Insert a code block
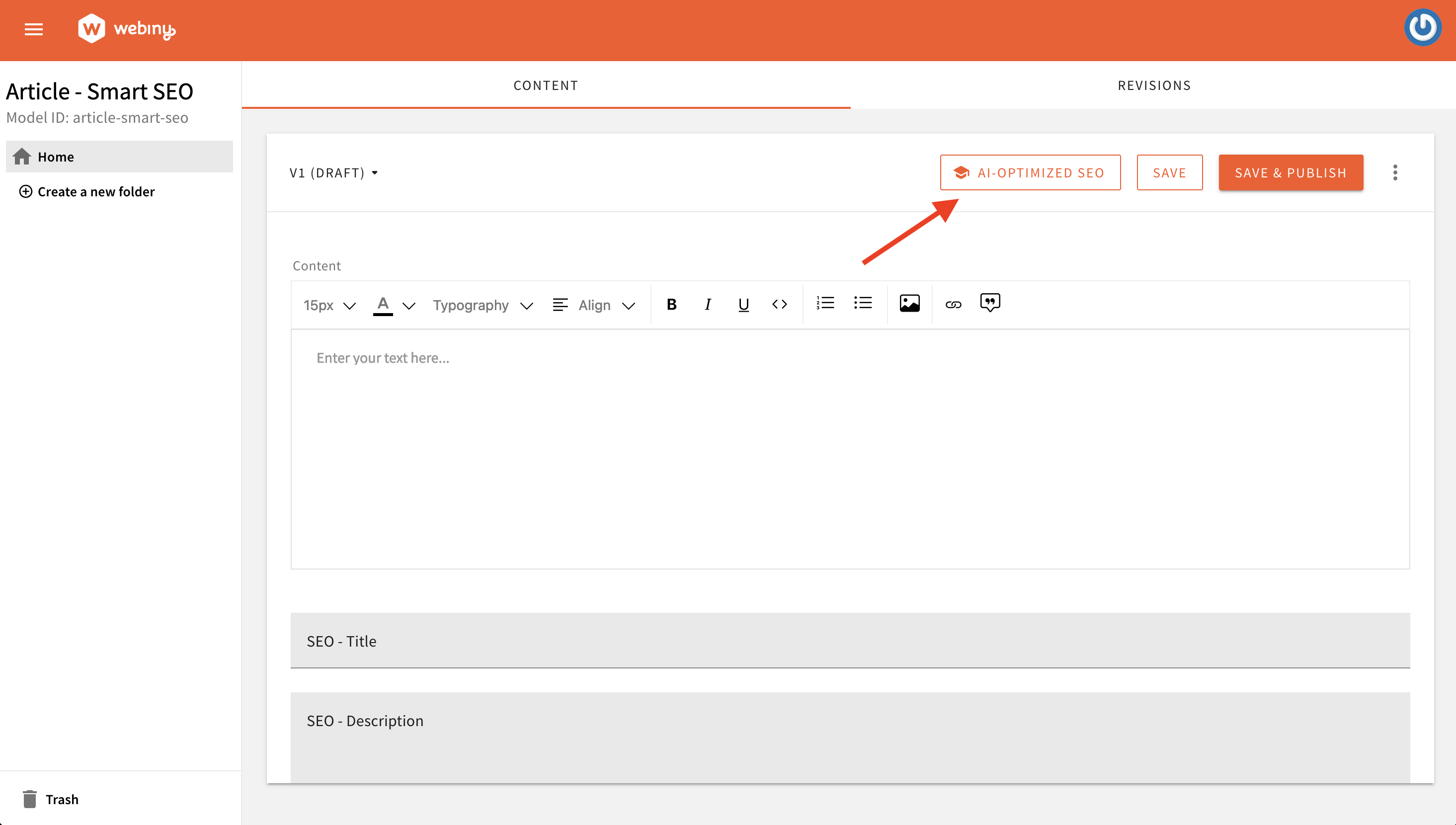 (780, 304)
